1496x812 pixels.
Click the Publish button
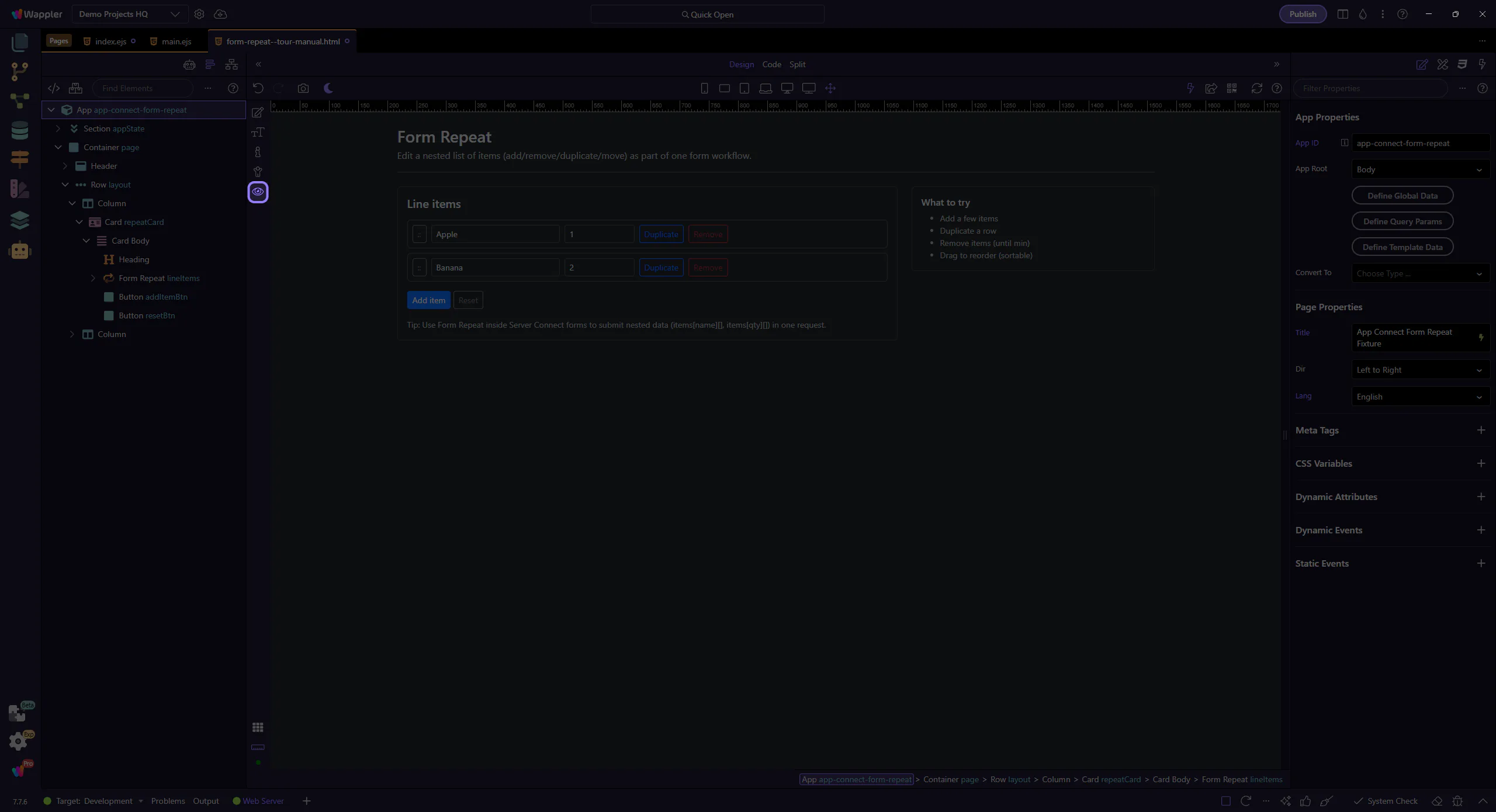pos(1303,14)
